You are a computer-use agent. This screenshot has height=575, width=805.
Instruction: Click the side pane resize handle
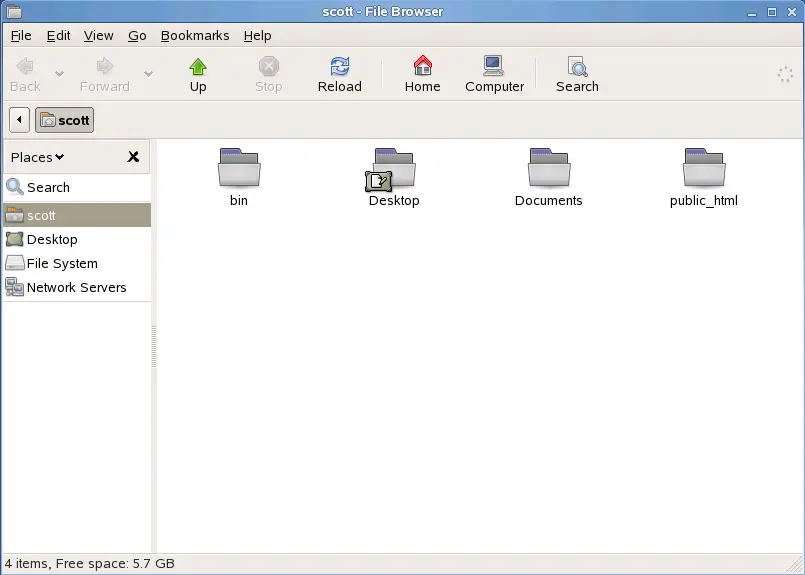pyautogui.click(x=154, y=347)
